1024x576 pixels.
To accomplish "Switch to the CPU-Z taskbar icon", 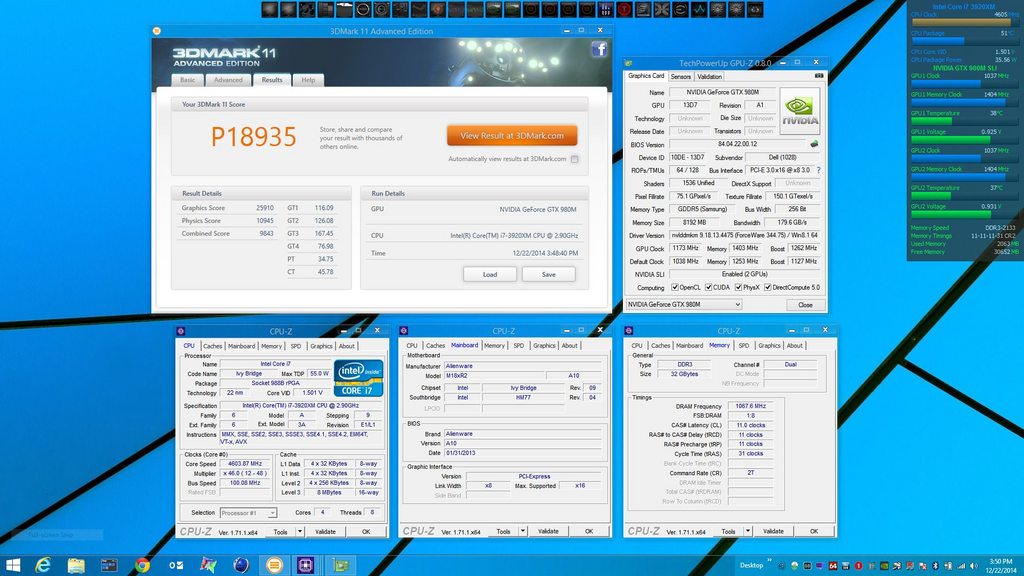I will [306, 565].
